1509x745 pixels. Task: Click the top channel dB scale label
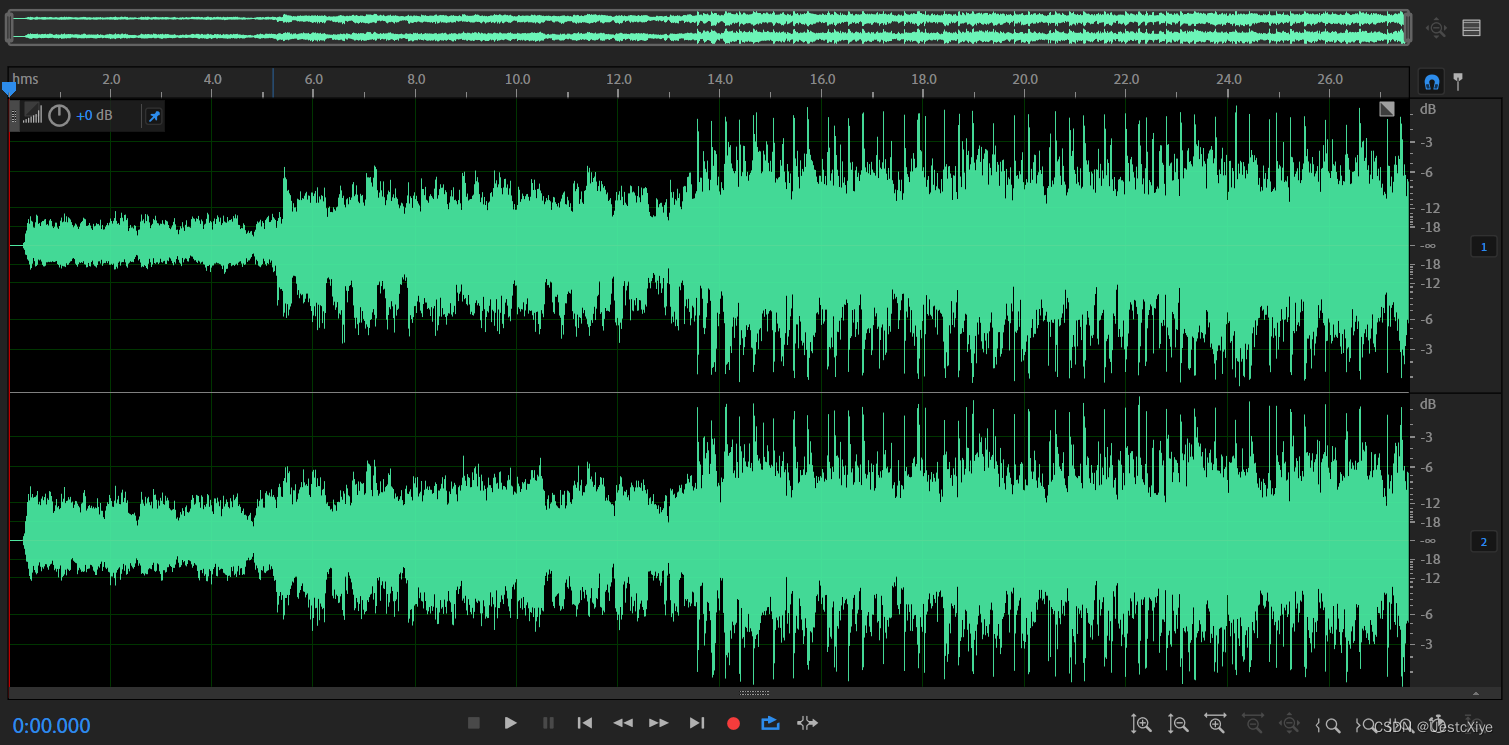click(1428, 108)
